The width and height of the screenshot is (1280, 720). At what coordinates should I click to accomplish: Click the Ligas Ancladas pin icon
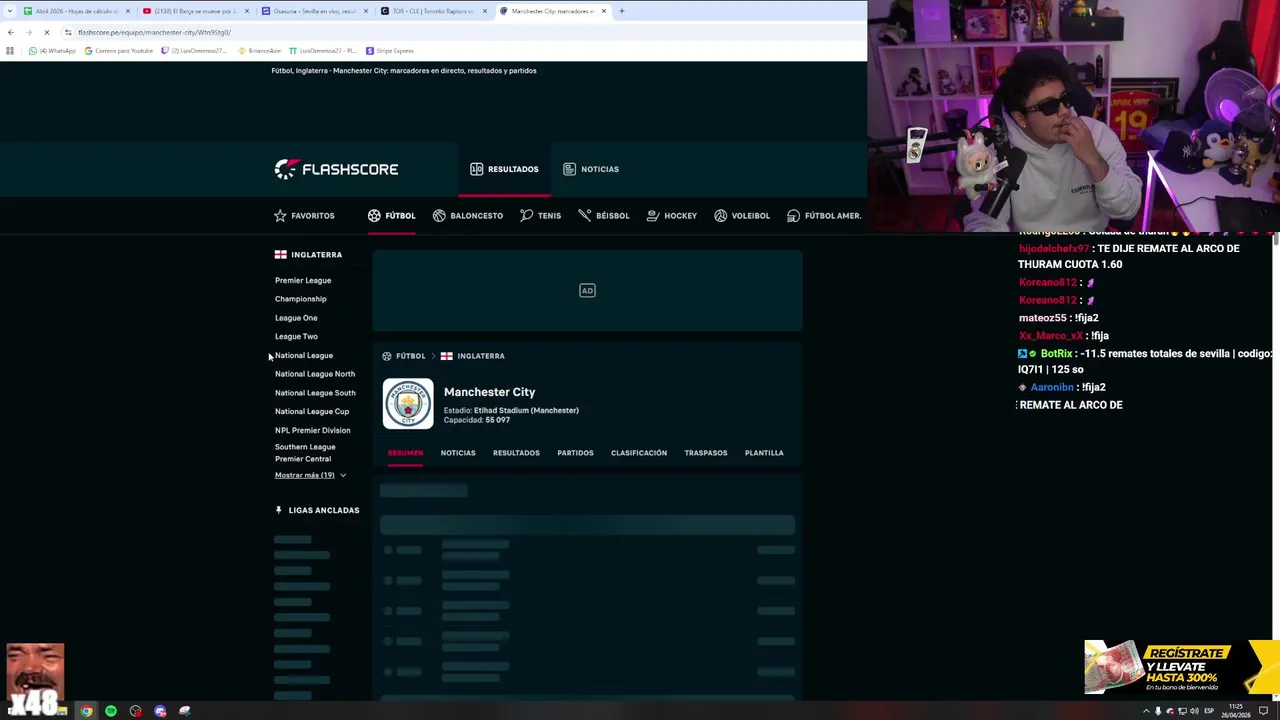point(279,510)
